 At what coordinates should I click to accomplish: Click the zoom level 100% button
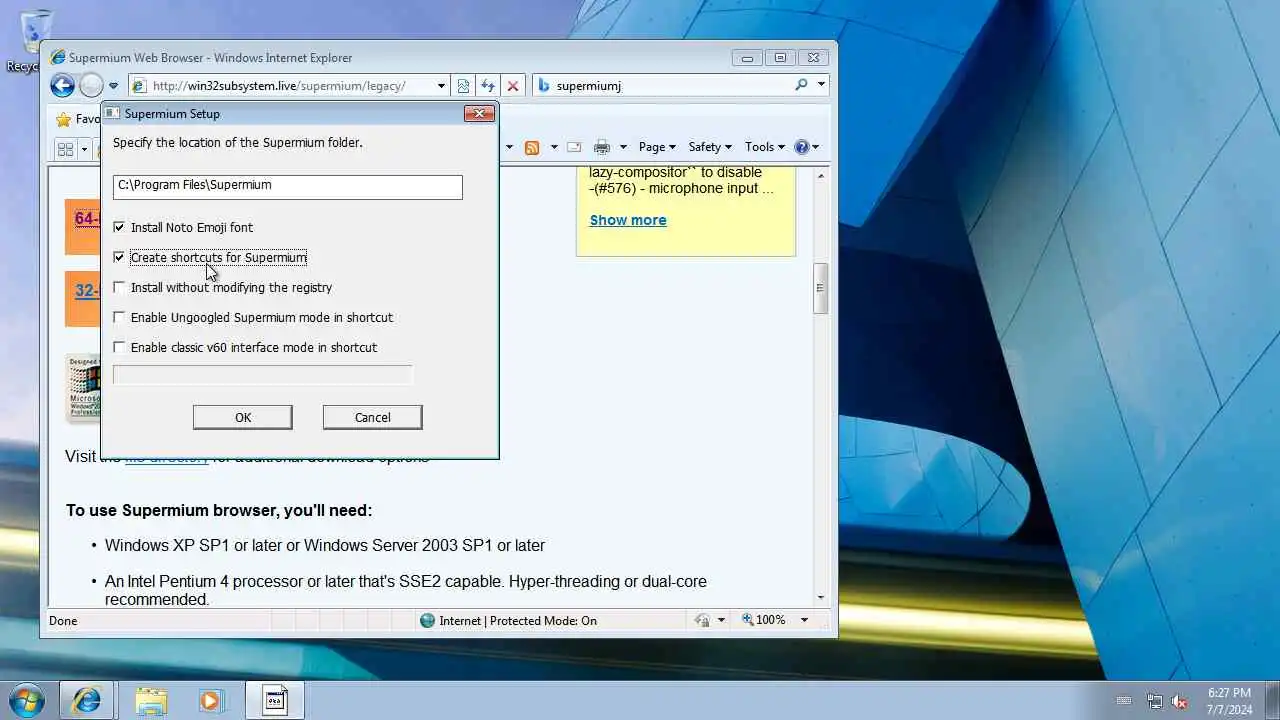pyautogui.click(x=764, y=620)
